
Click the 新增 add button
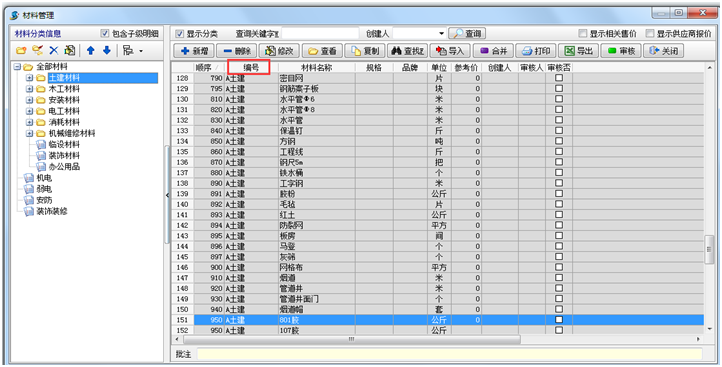point(194,51)
